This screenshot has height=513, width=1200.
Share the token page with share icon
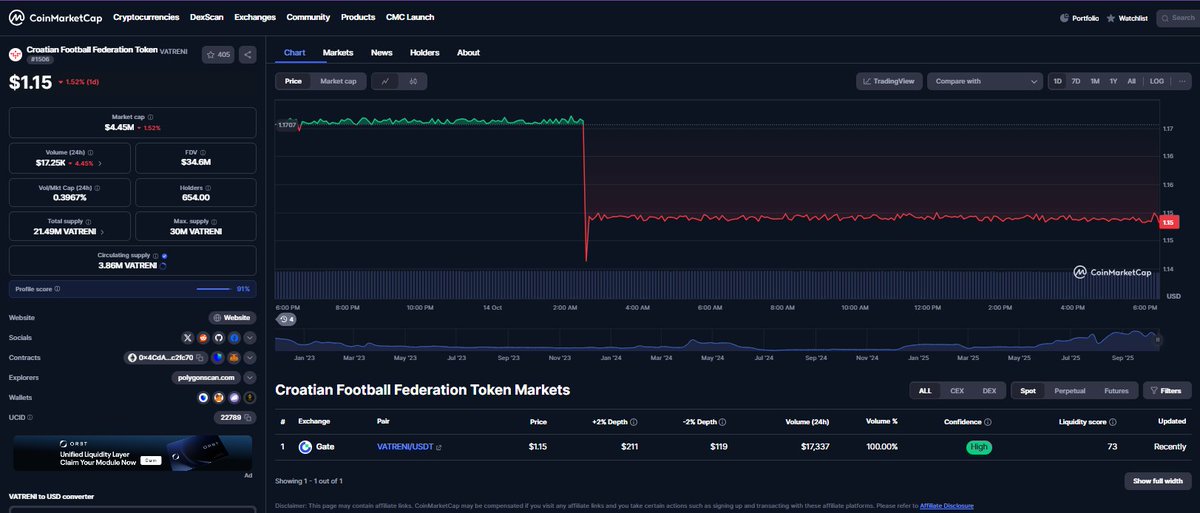click(x=247, y=55)
